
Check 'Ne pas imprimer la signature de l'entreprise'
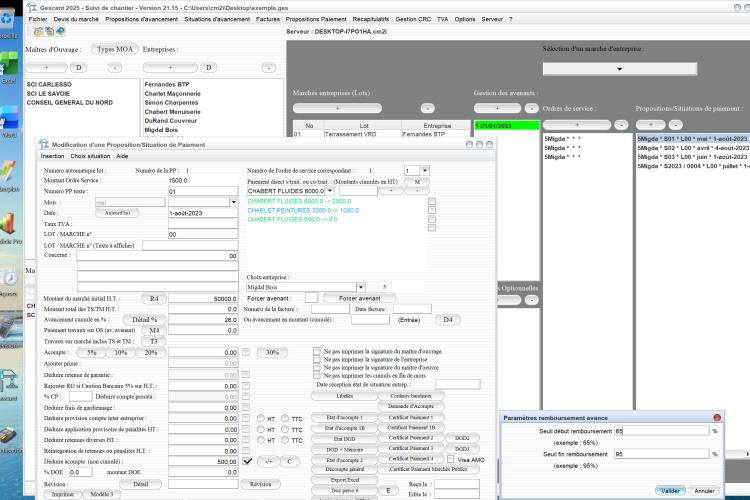(317, 359)
